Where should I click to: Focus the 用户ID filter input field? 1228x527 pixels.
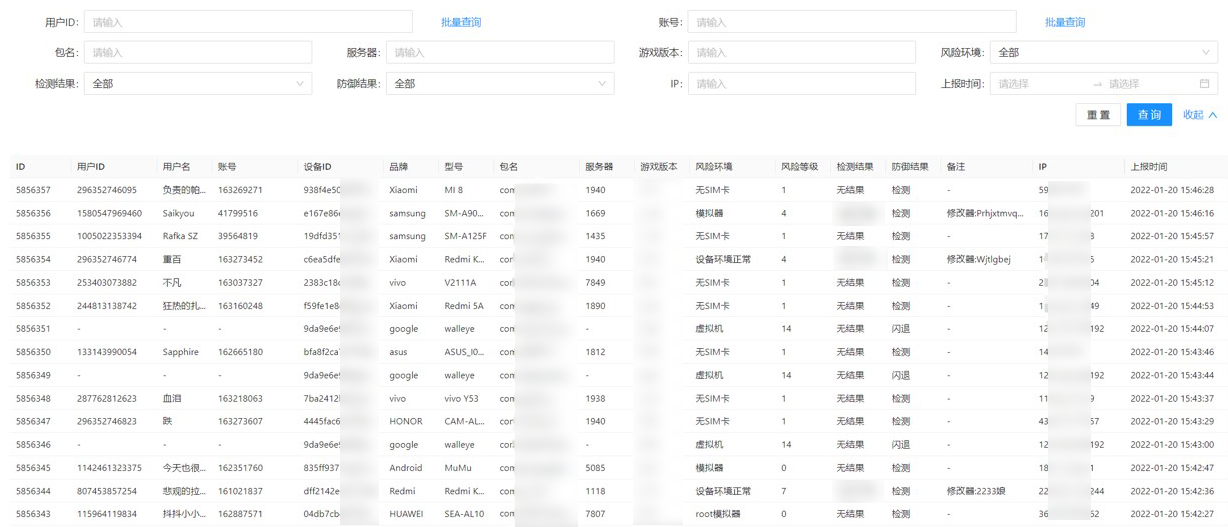coord(248,22)
